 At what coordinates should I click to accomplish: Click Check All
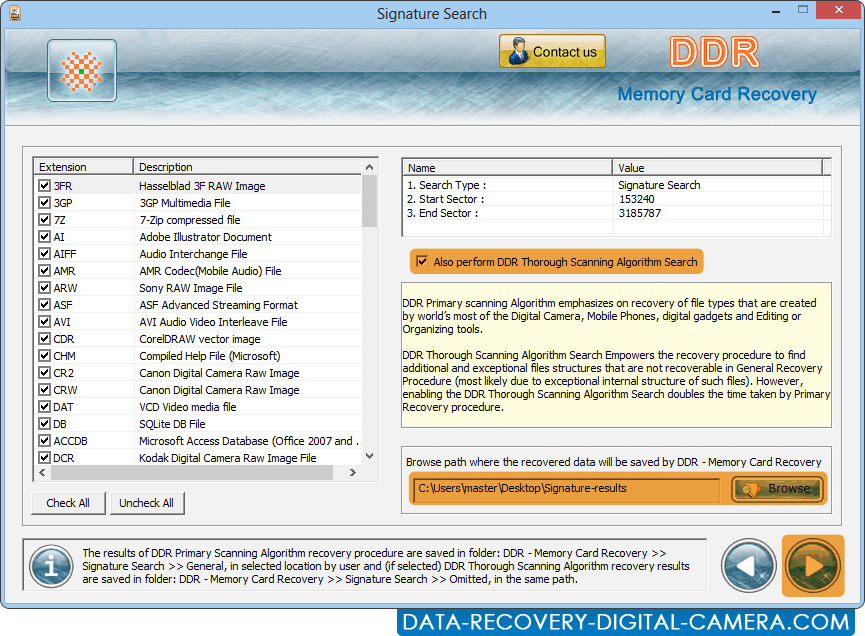pyautogui.click(x=68, y=503)
